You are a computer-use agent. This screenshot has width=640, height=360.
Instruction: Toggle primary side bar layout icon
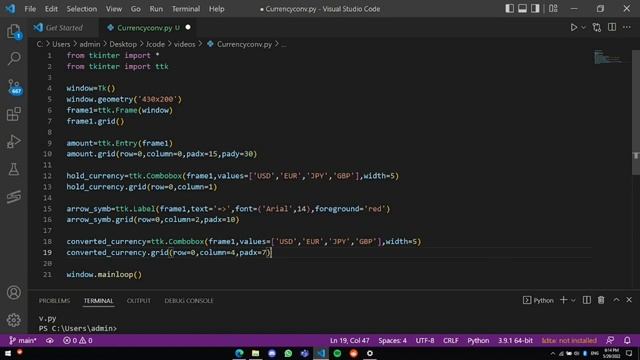(509, 9)
